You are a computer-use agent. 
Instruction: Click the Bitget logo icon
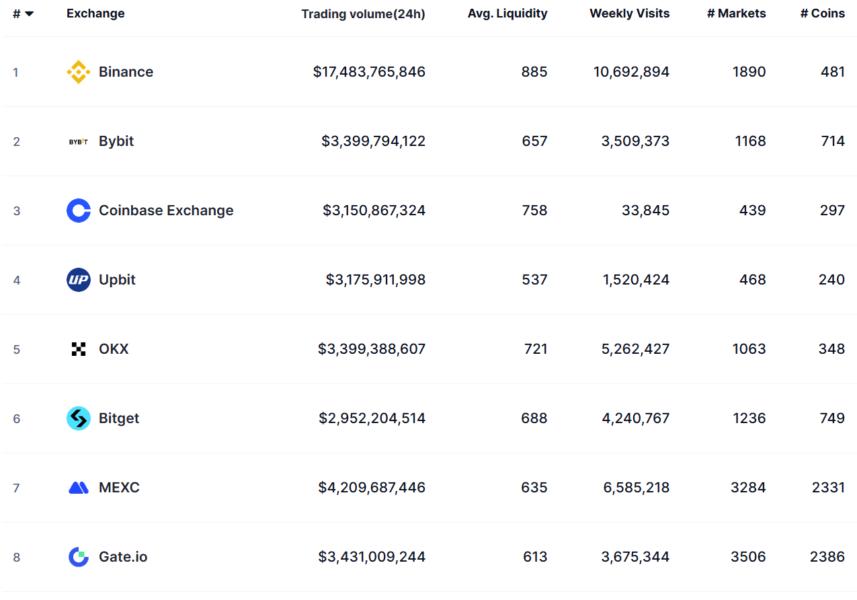(78, 418)
